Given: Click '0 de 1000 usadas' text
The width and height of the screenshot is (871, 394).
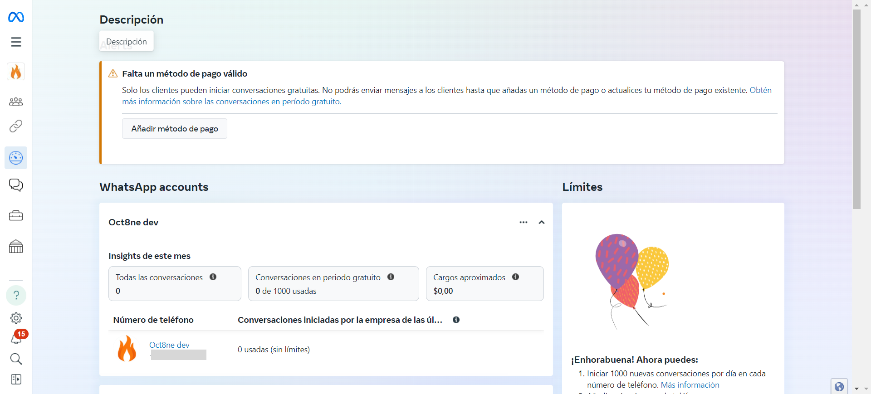Looking at the screenshot, I should 286,291.
